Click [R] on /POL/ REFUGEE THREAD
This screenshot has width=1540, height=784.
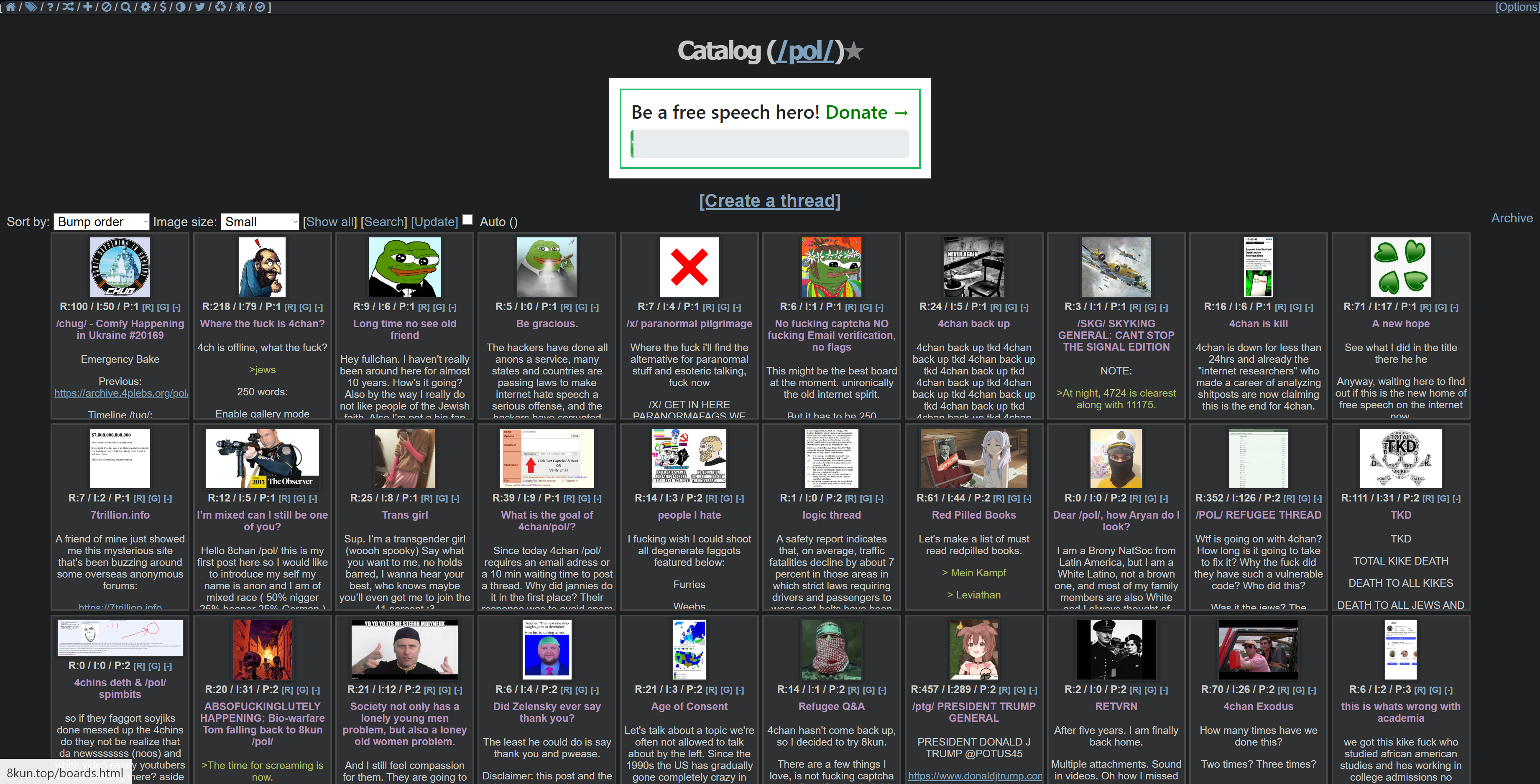coord(1289,499)
